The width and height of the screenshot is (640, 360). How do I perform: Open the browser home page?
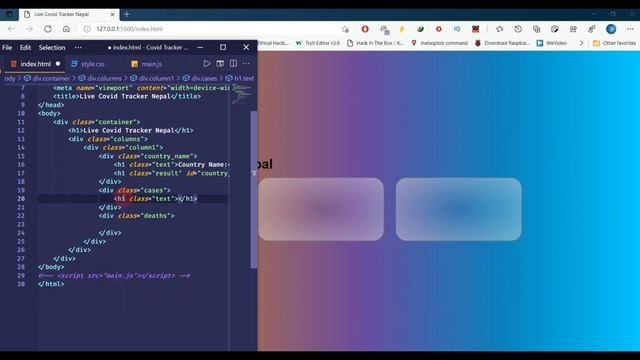pyautogui.click(x=66, y=29)
